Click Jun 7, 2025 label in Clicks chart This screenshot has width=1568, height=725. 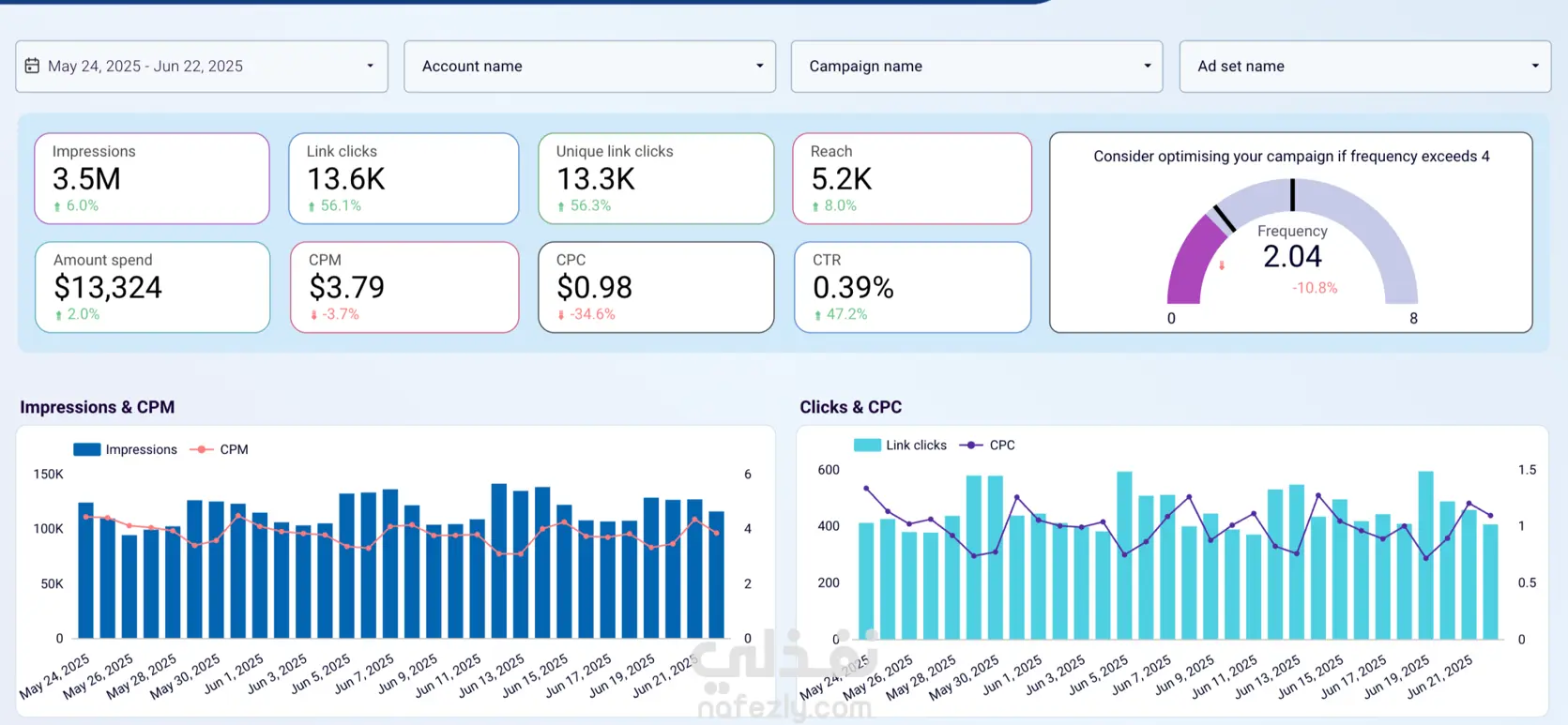[1142, 674]
